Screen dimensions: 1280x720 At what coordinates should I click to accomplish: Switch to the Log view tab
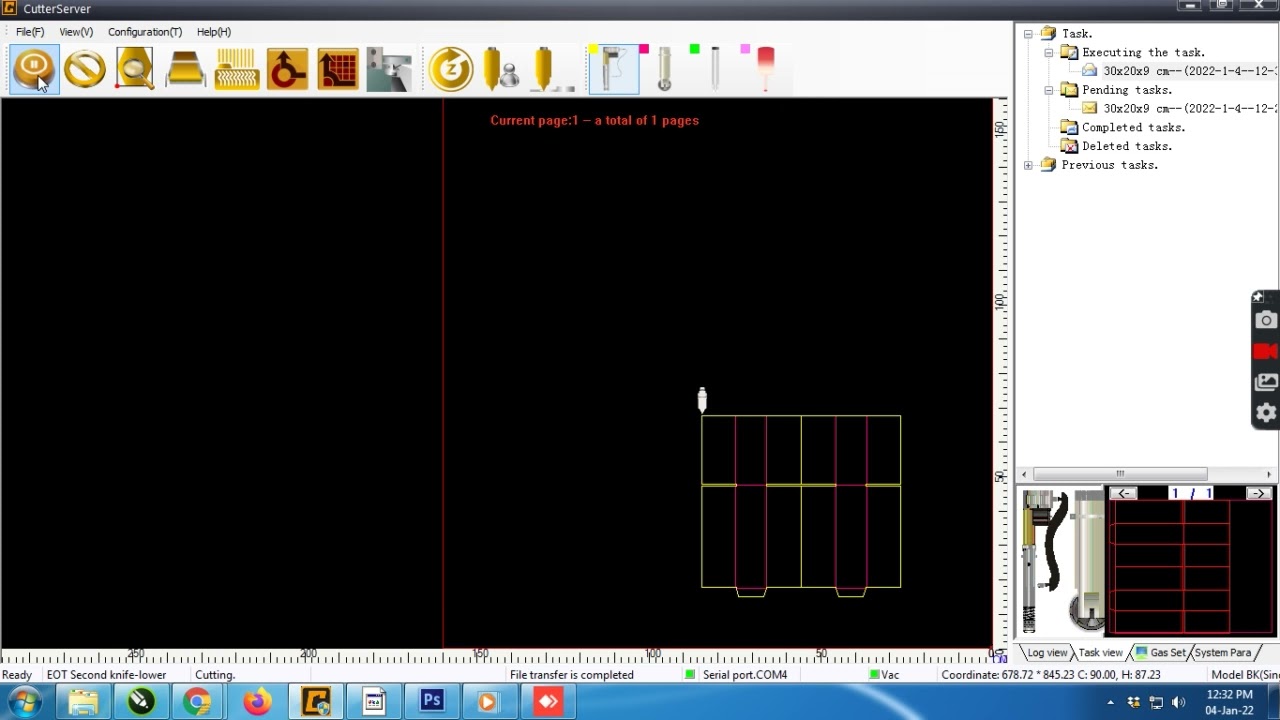(1046, 652)
